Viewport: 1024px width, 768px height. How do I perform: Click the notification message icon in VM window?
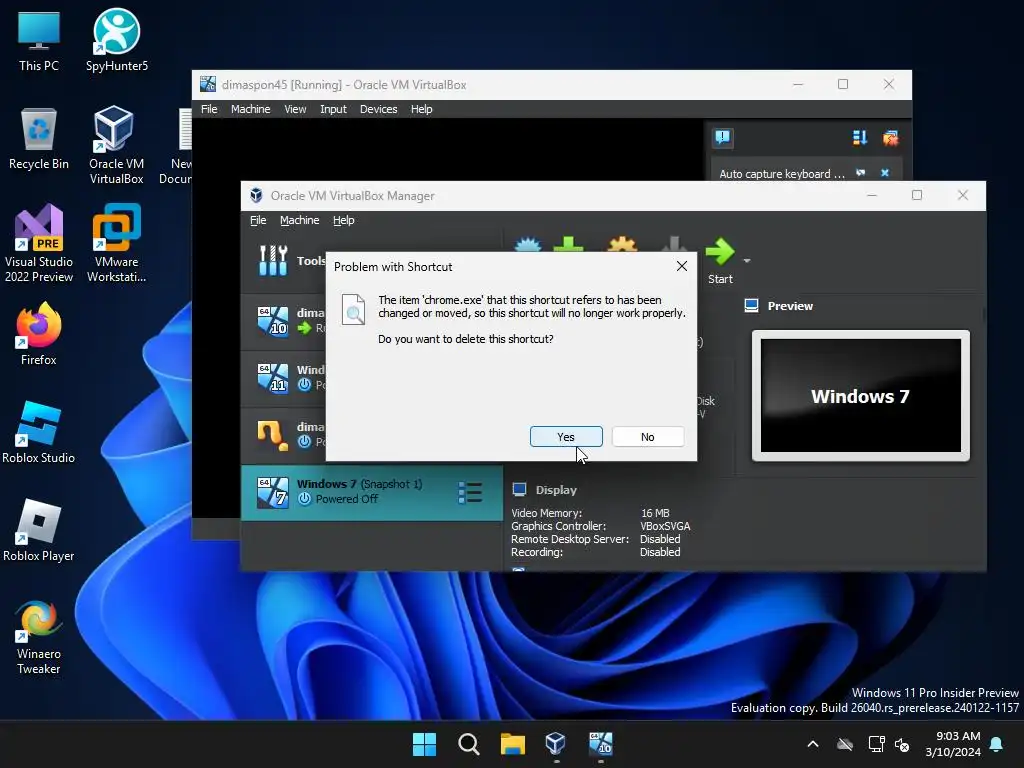[722, 137]
